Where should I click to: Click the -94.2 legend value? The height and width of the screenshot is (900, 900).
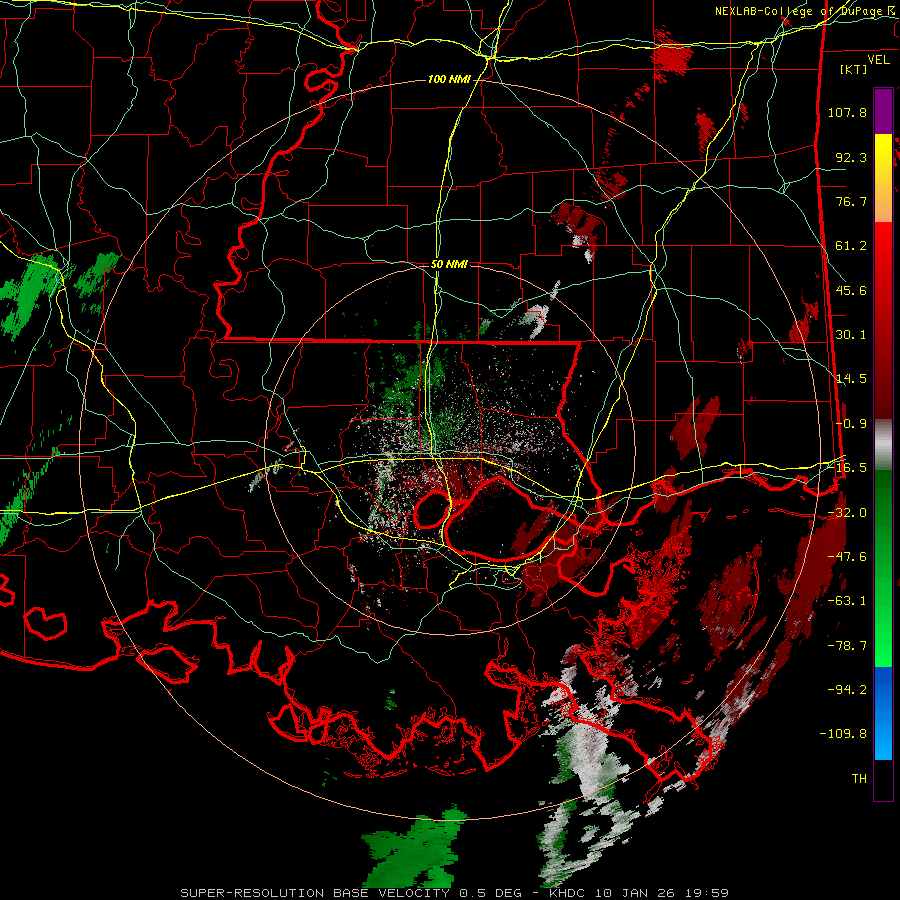[847, 690]
